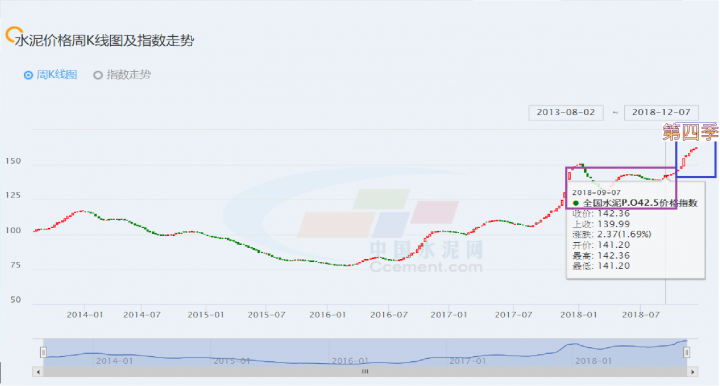This screenshot has height=386, width=720.
Task: Click the chart title 水泥价格周K线图及指数走势
Action: click(x=105, y=41)
